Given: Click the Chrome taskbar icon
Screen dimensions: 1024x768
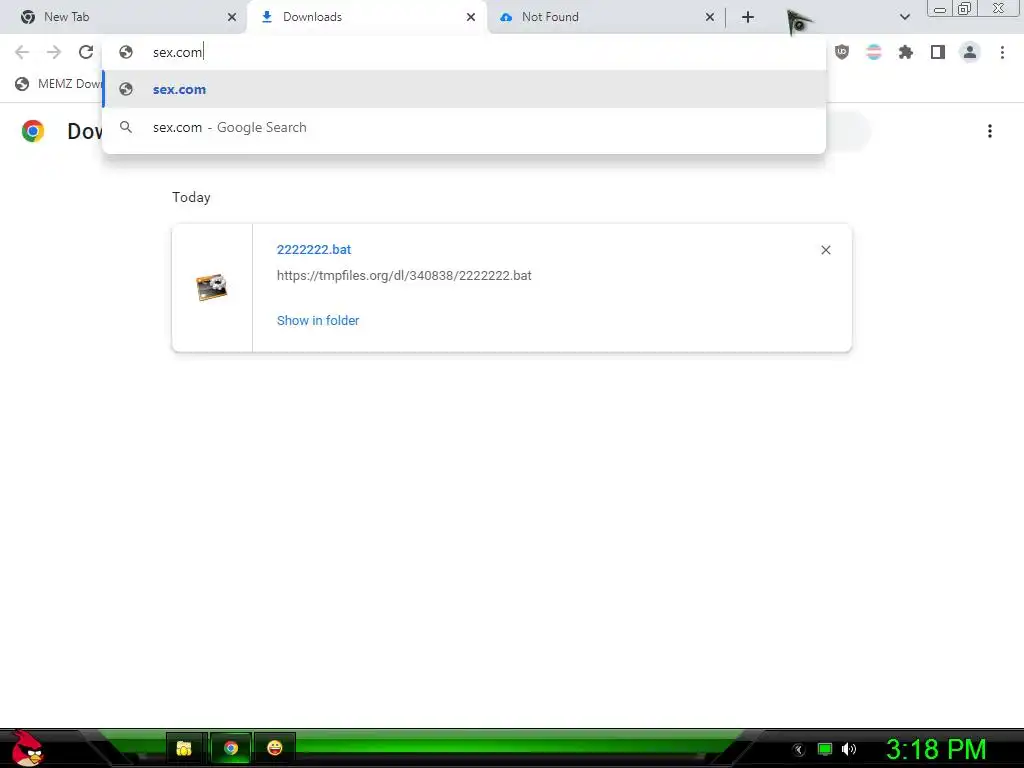Looking at the screenshot, I should [231, 748].
